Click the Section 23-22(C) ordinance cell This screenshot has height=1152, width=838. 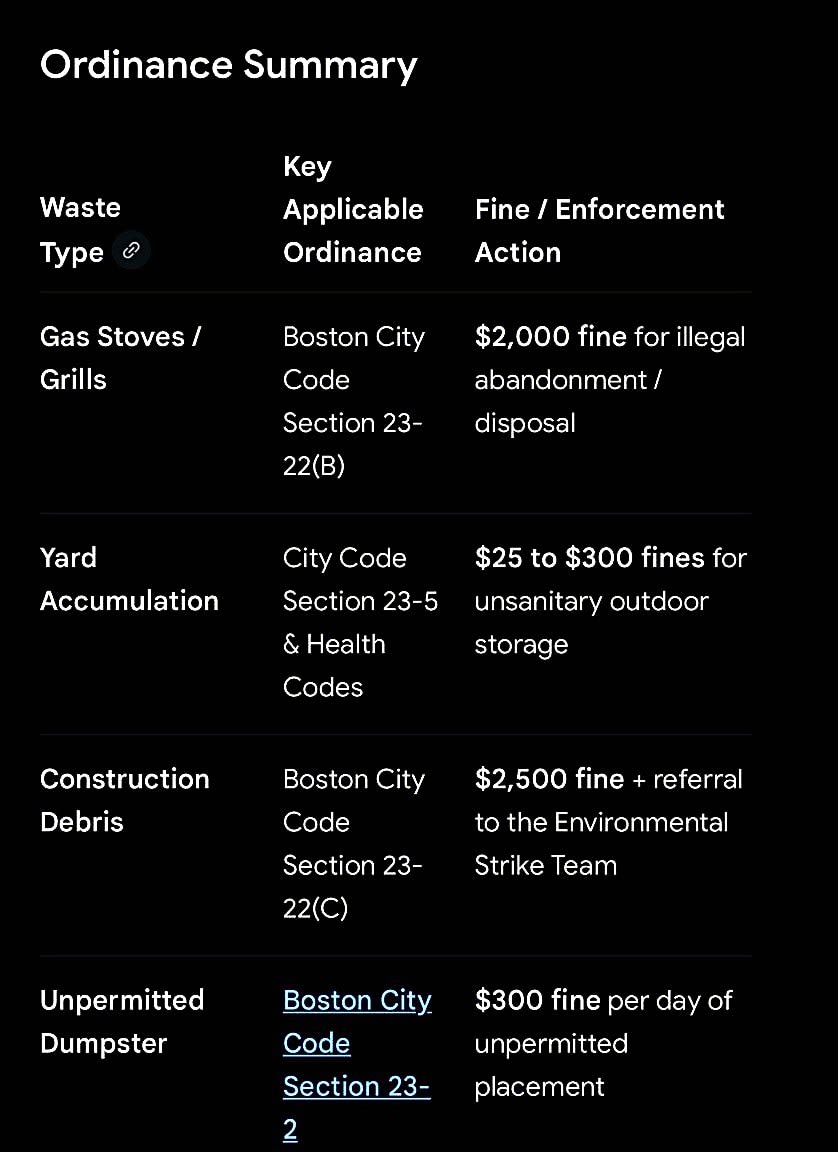coord(354,843)
